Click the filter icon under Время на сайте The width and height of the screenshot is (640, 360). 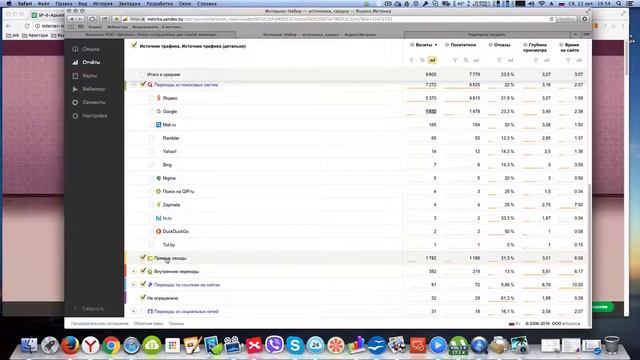(568, 60)
